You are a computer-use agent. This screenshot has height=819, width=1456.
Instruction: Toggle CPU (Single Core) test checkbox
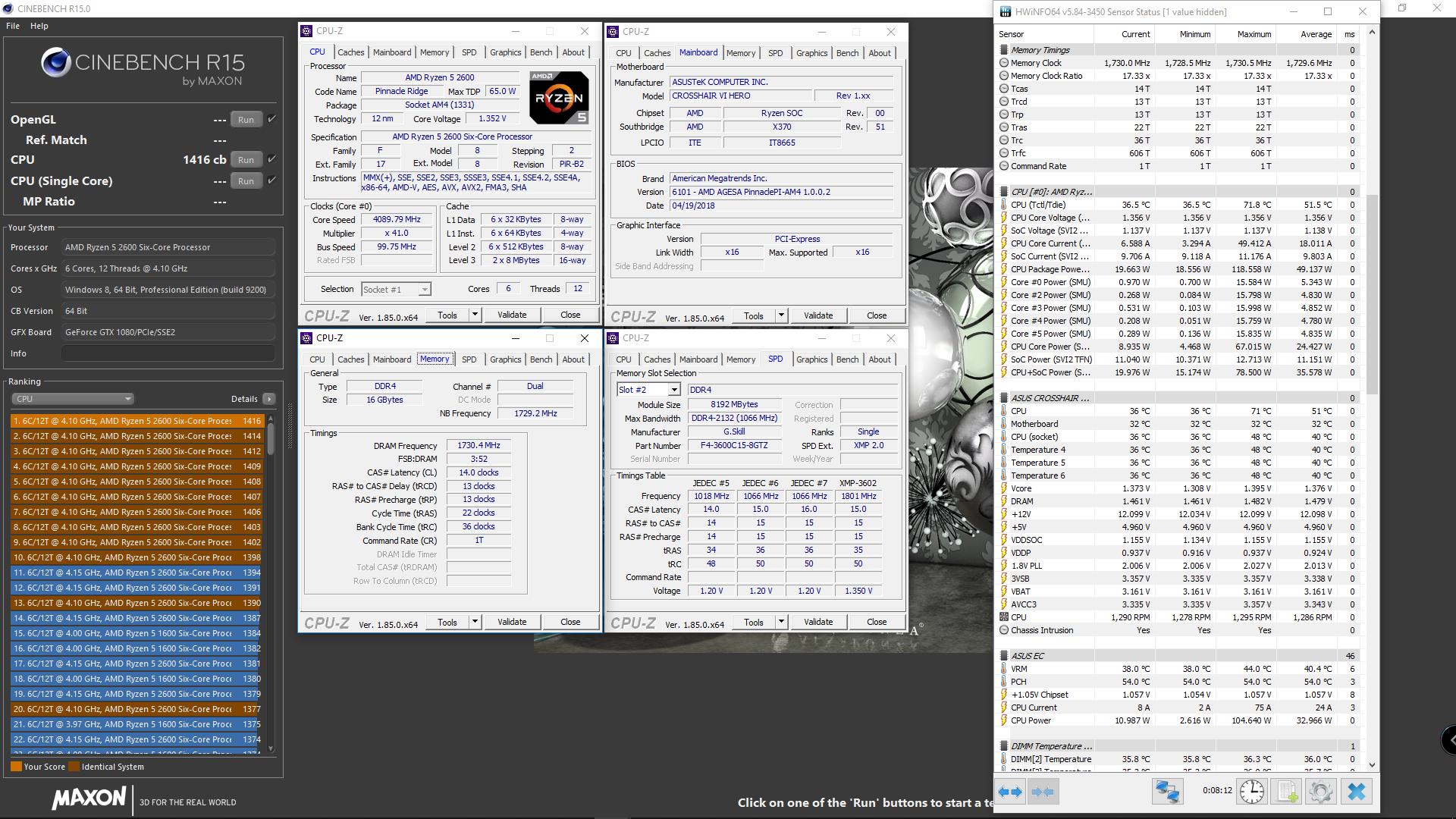(271, 180)
